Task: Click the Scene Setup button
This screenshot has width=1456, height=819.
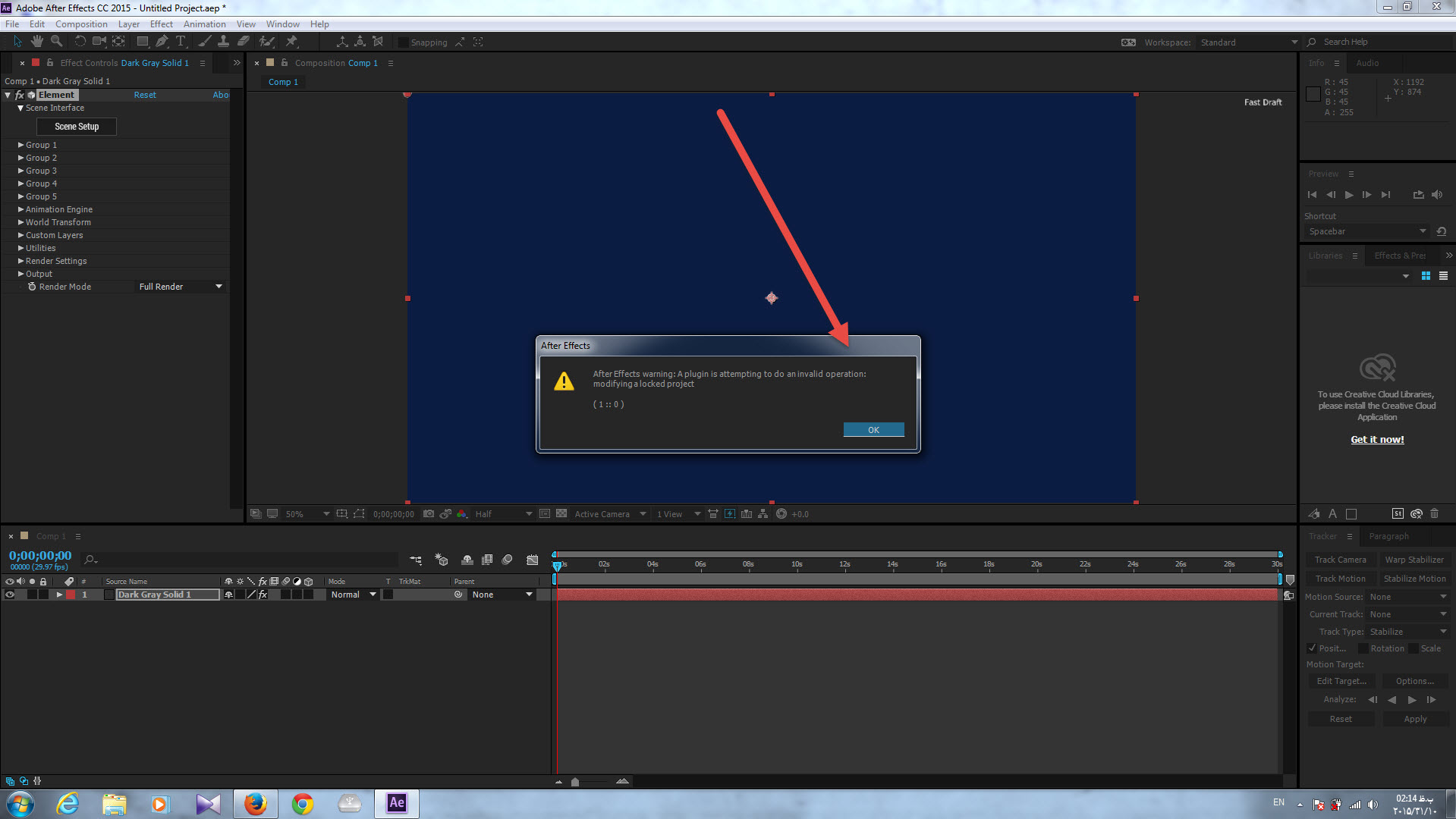Action: (77, 127)
